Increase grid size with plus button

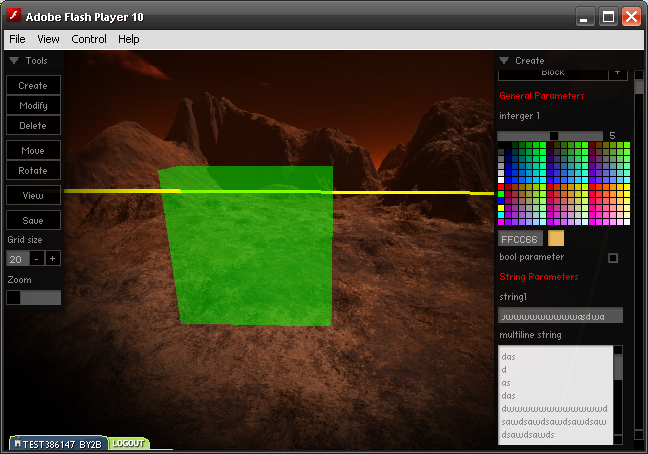point(52,259)
